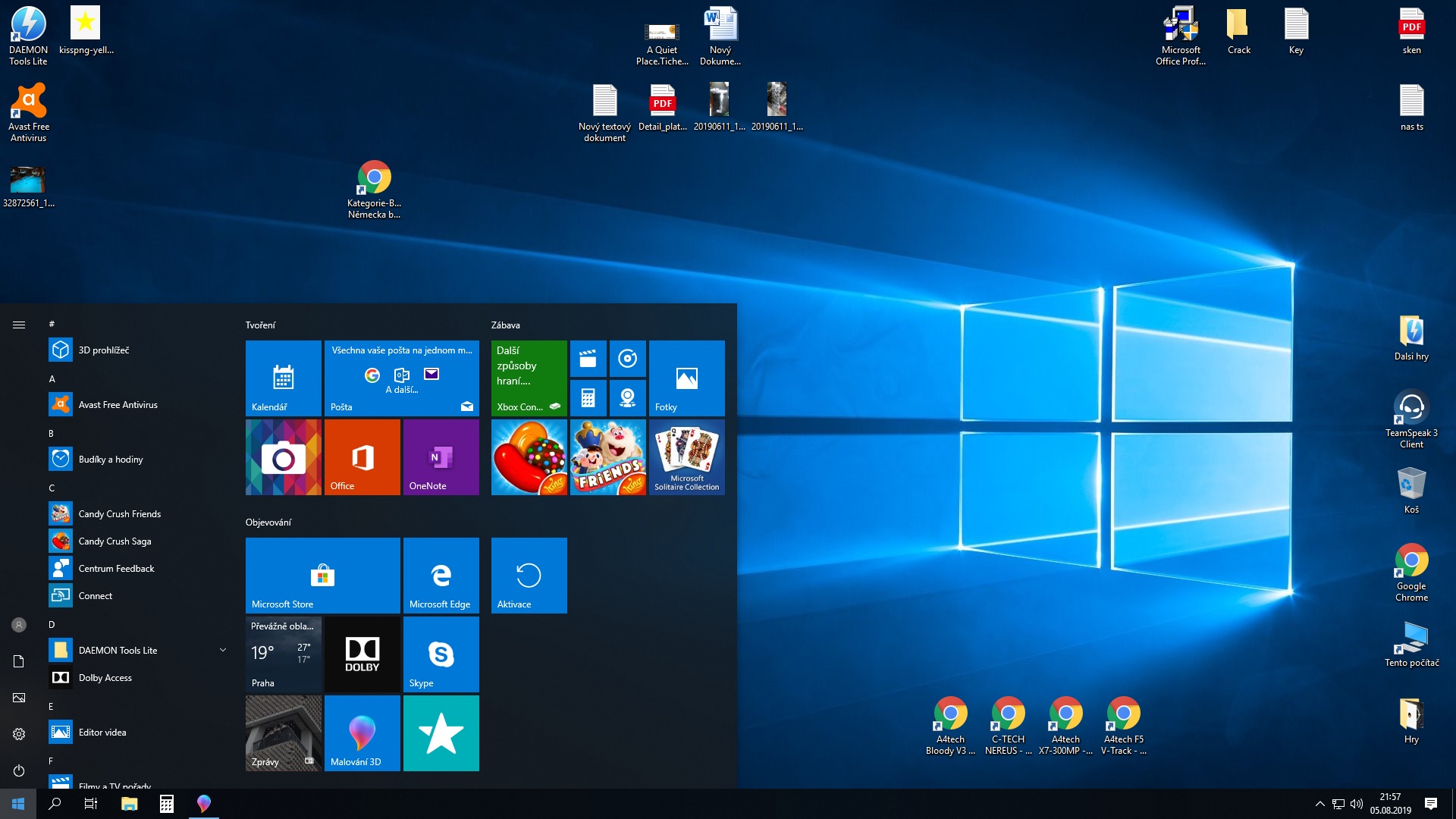The width and height of the screenshot is (1456, 819).
Task: Open the Kalendář calendar tile
Action: coord(283,378)
